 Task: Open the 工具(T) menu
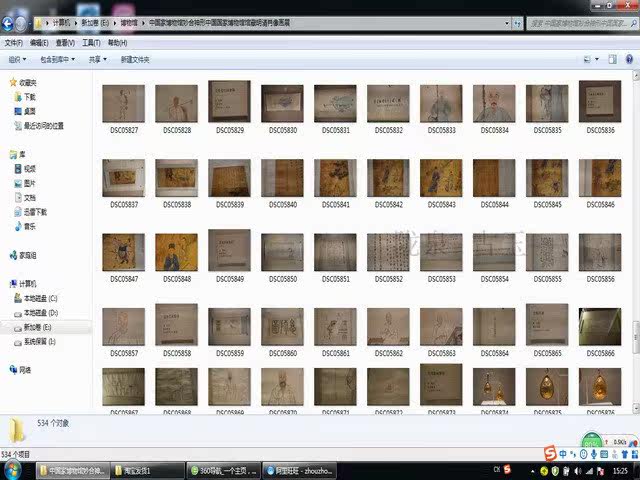(91, 43)
